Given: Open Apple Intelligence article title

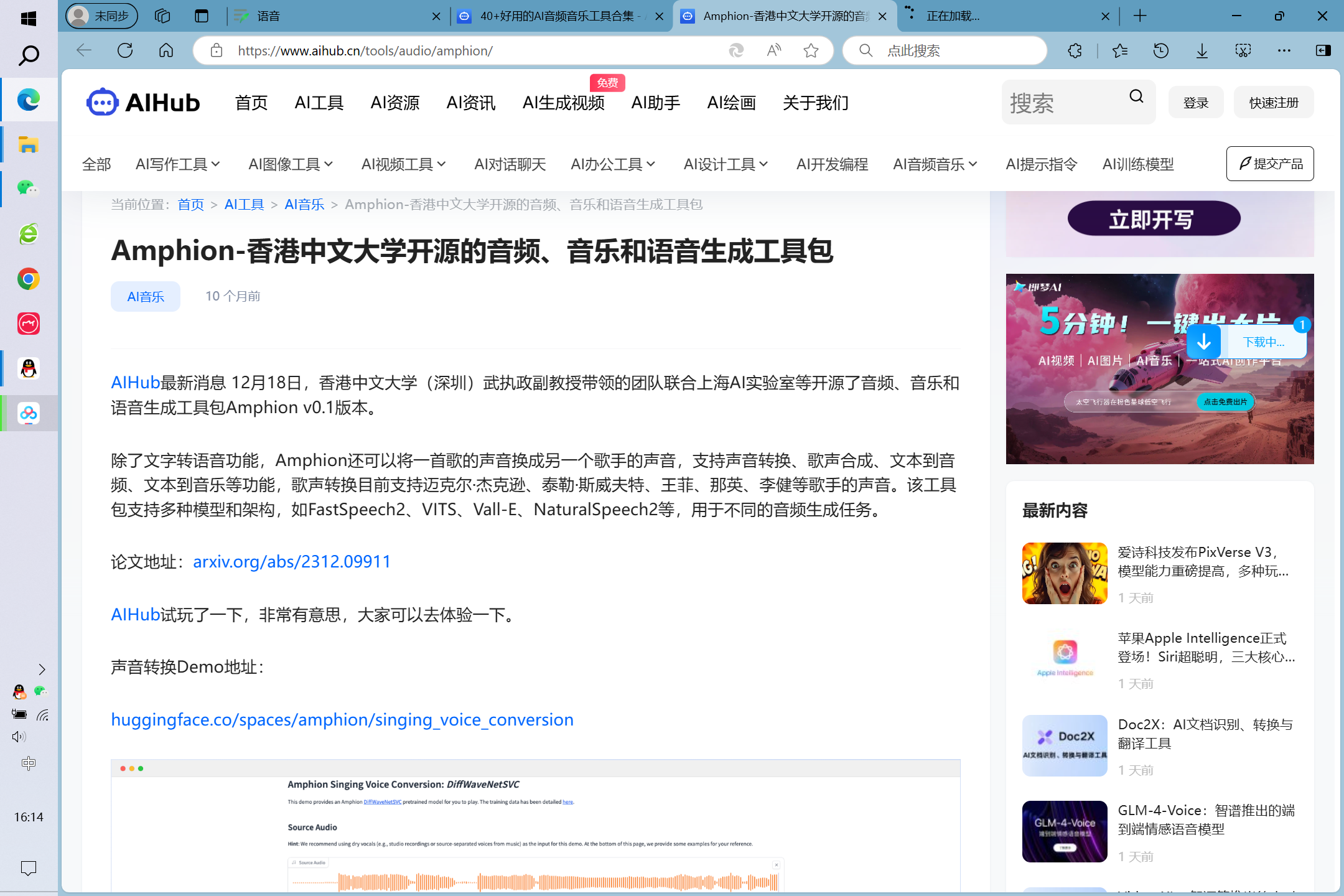Looking at the screenshot, I should click(1206, 647).
